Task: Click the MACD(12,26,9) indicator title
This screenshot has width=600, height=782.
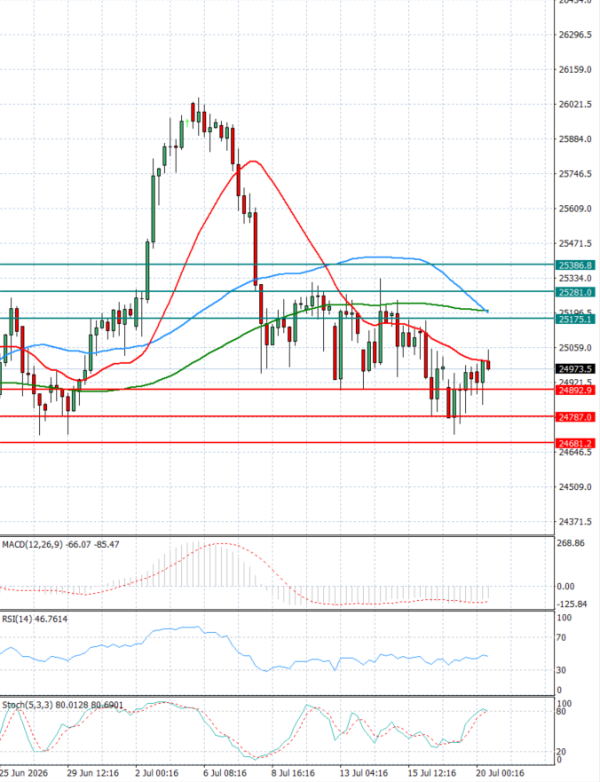Action: 32,545
